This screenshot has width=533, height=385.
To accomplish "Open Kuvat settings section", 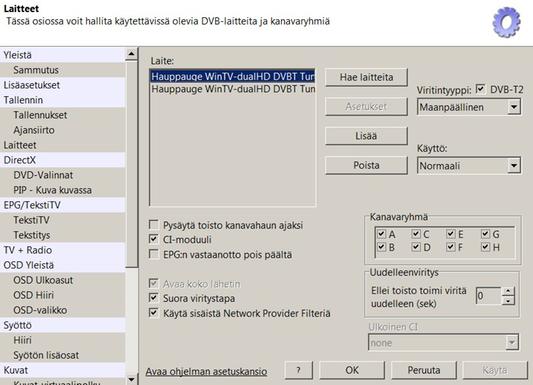I will [x=63, y=370].
